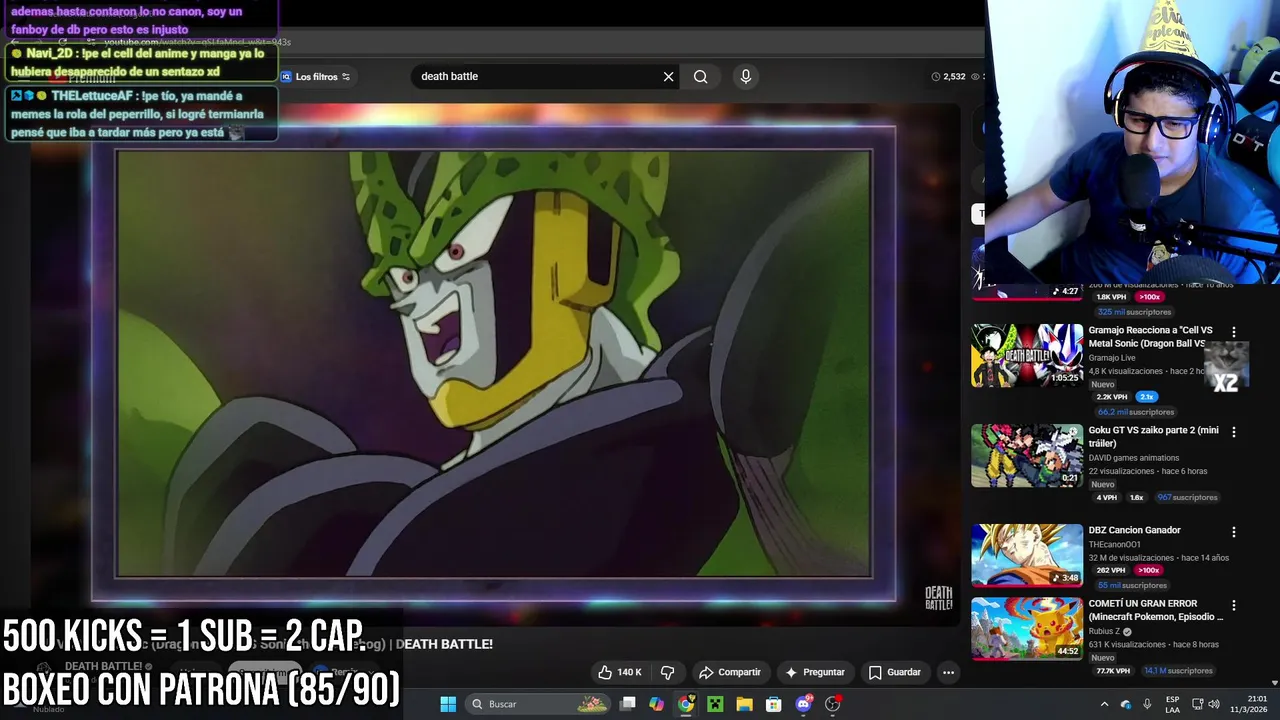Image resolution: width=1280 pixels, height=720 pixels.
Task: Open network settings from the tray
Action: click(x=1196, y=704)
